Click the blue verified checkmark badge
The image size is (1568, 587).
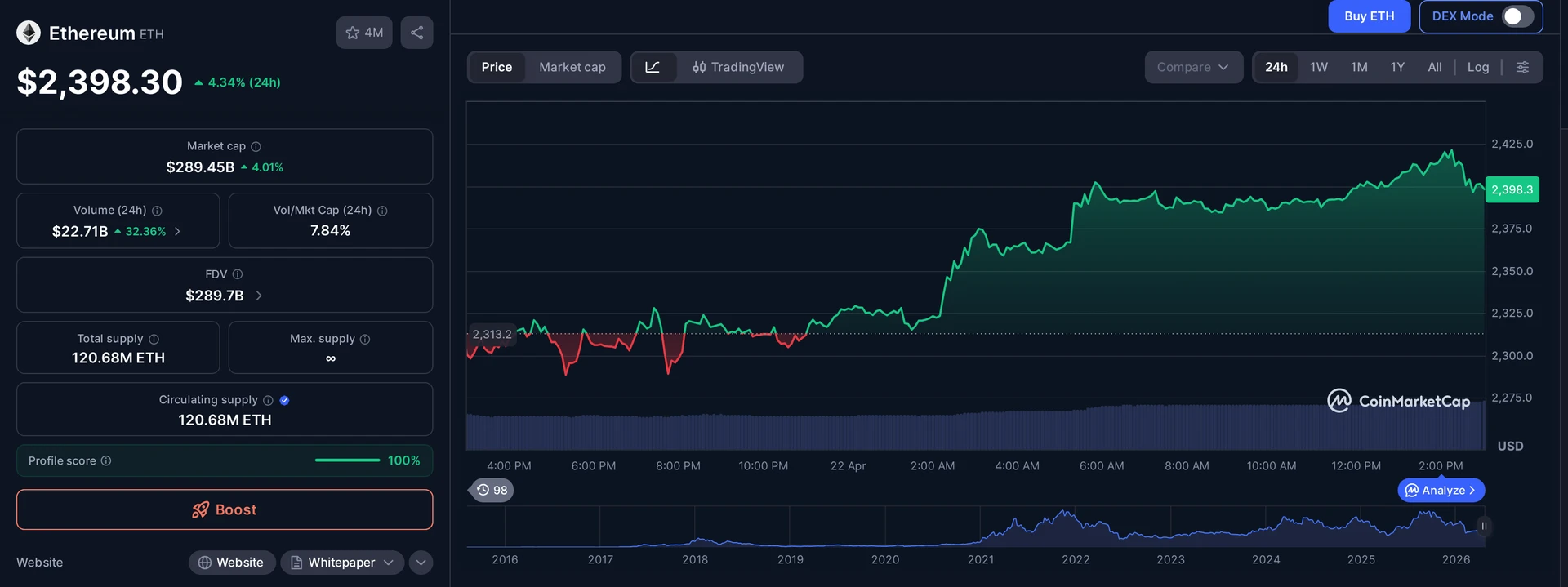(284, 400)
